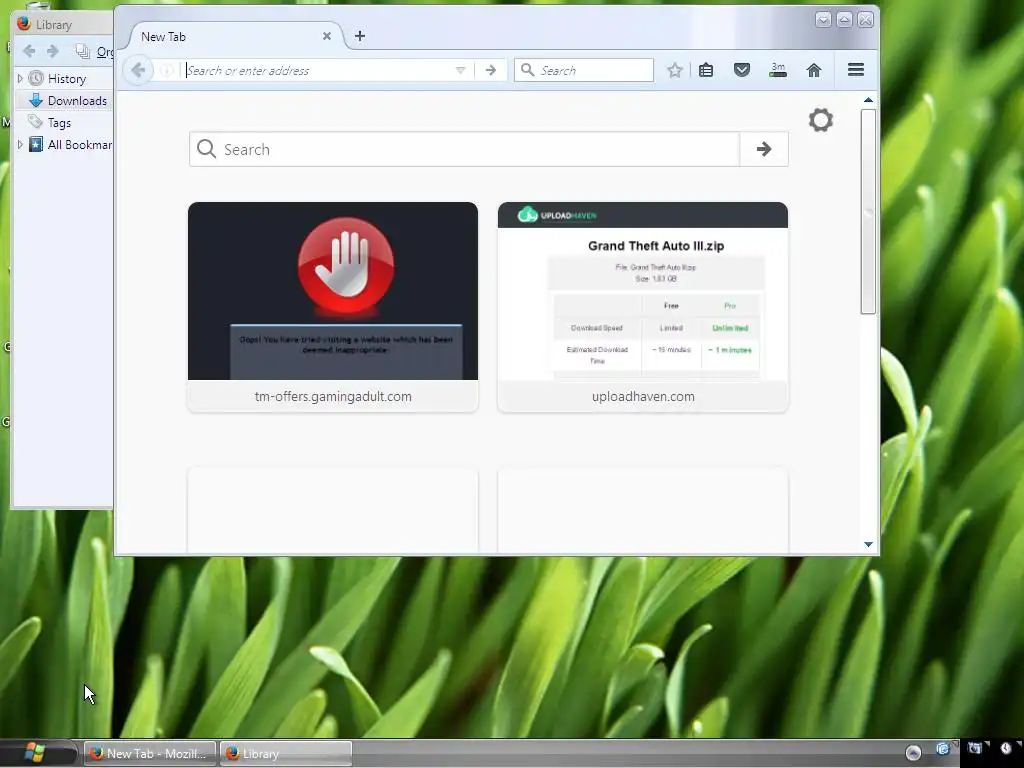Image resolution: width=1024 pixels, height=768 pixels.
Task: Open uploadhaven.com tile thumbnail
Action: pos(643,291)
